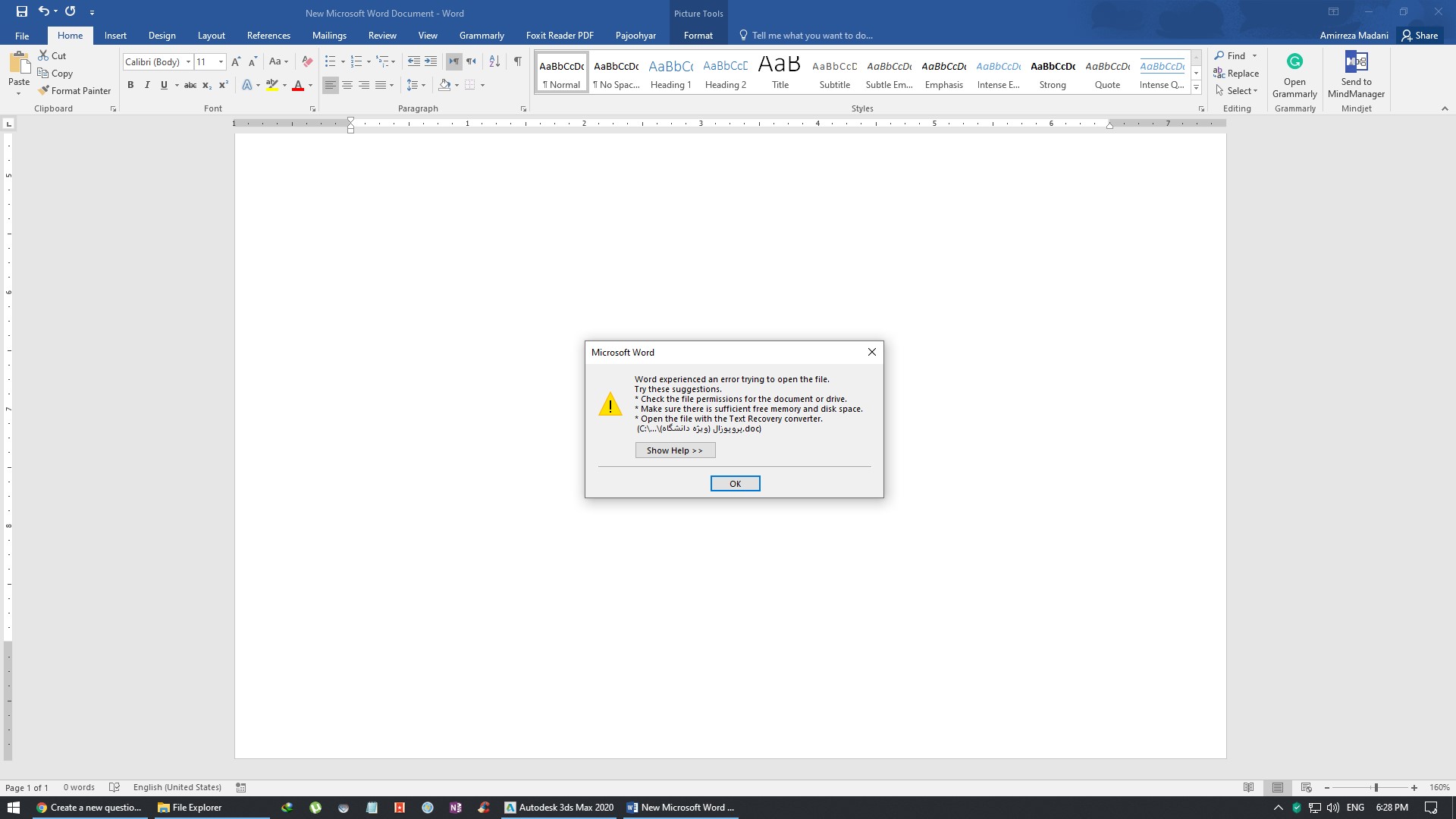Toggle Strikethrough formatting

tap(190, 85)
